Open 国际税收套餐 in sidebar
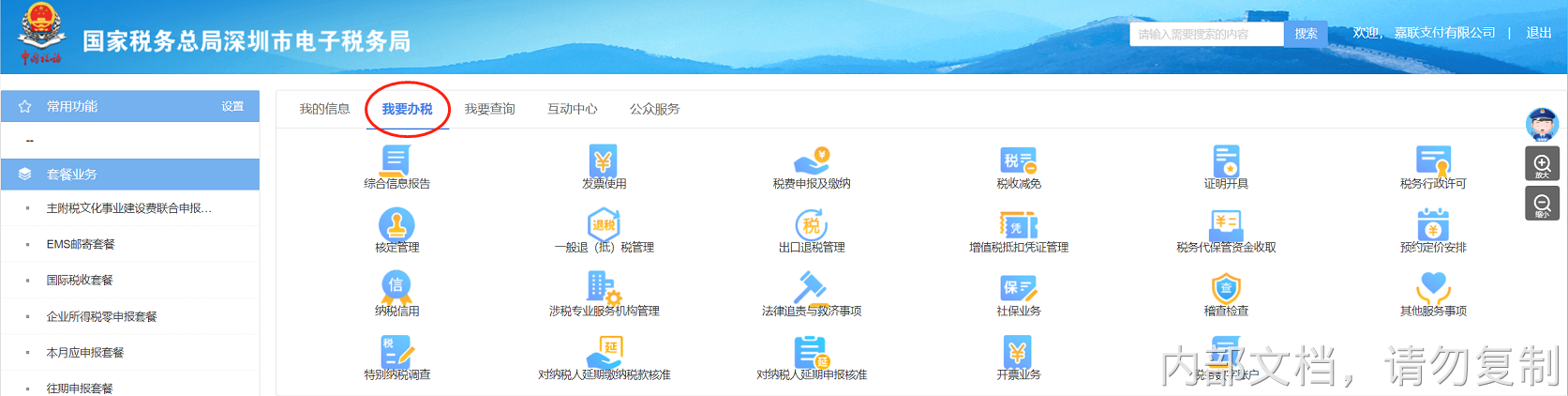This screenshot has width=1568, height=396. 80,280
